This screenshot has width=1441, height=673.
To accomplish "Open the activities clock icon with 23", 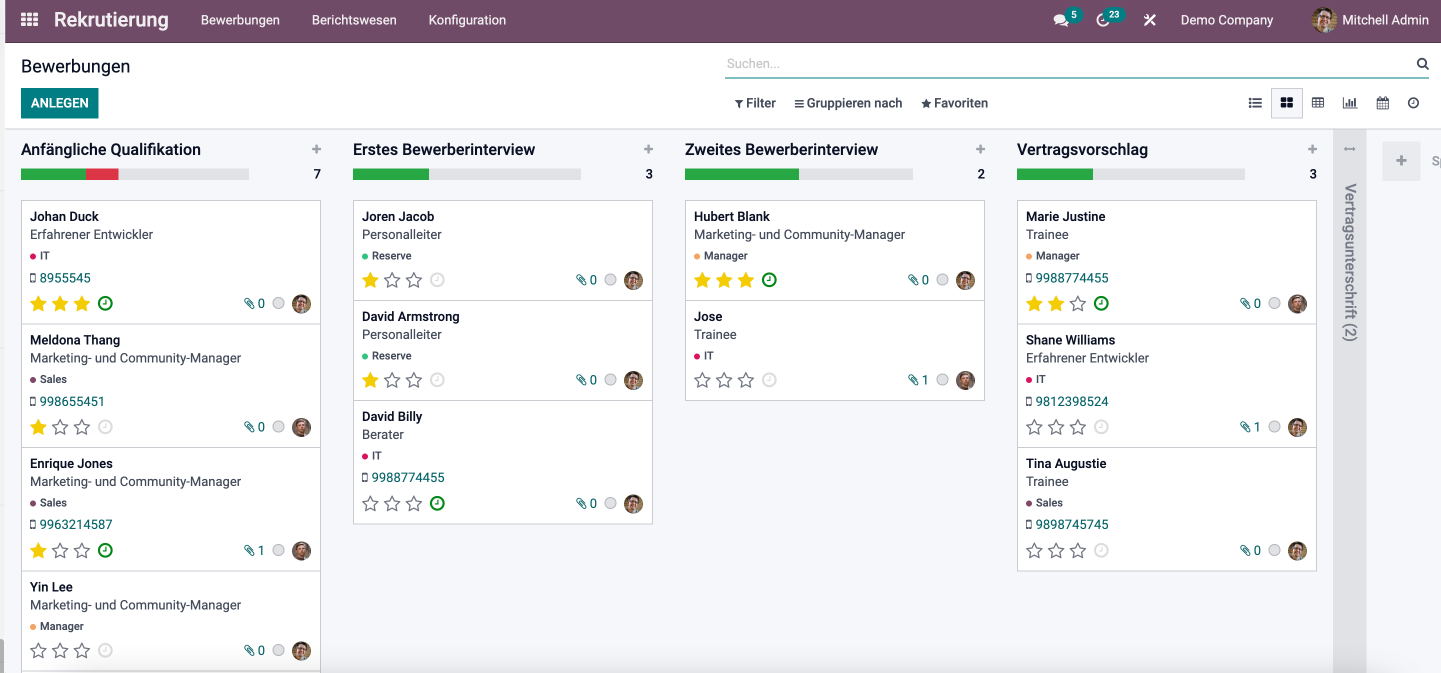I will [1103, 20].
